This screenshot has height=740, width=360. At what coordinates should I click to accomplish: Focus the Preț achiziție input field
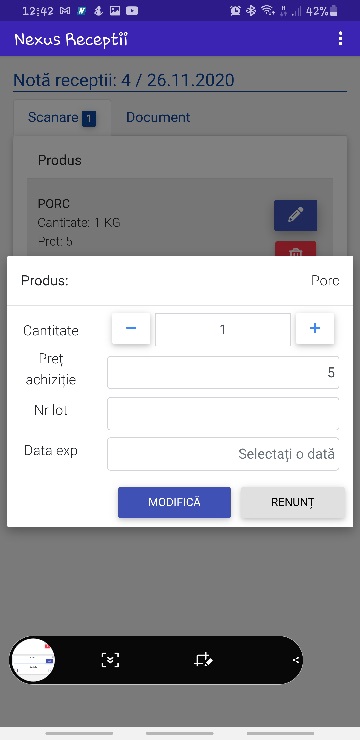[x=223, y=372]
